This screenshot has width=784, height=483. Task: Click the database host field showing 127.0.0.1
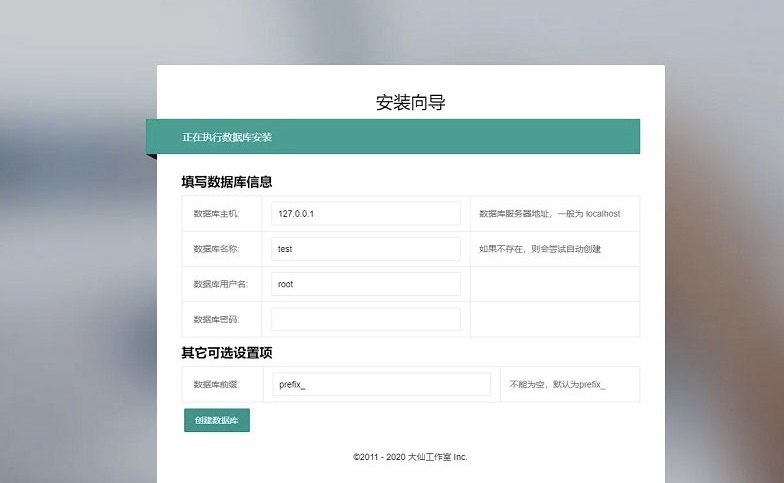pos(366,214)
